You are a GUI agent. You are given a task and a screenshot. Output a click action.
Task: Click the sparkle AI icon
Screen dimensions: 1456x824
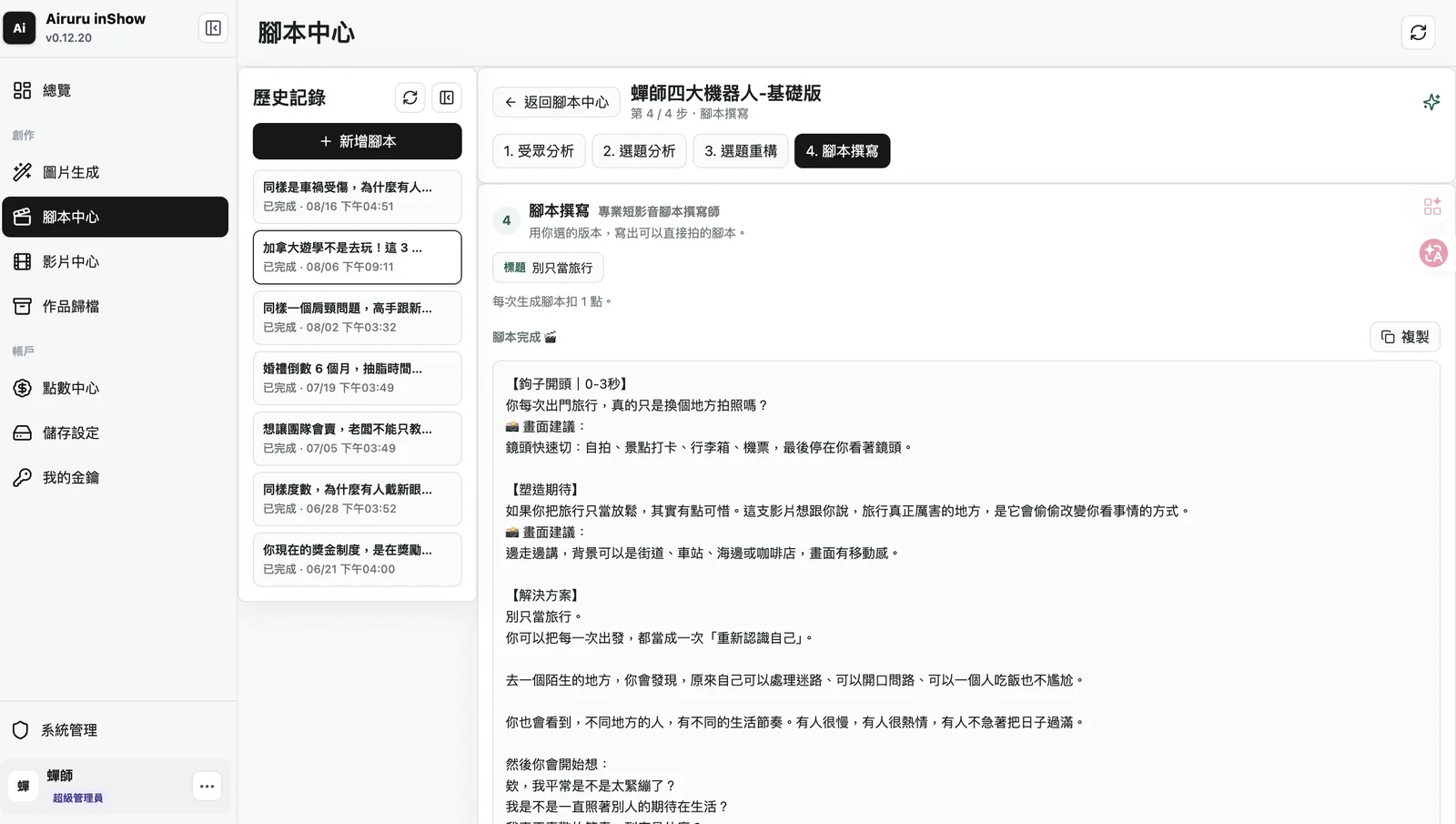coord(1431,102)
